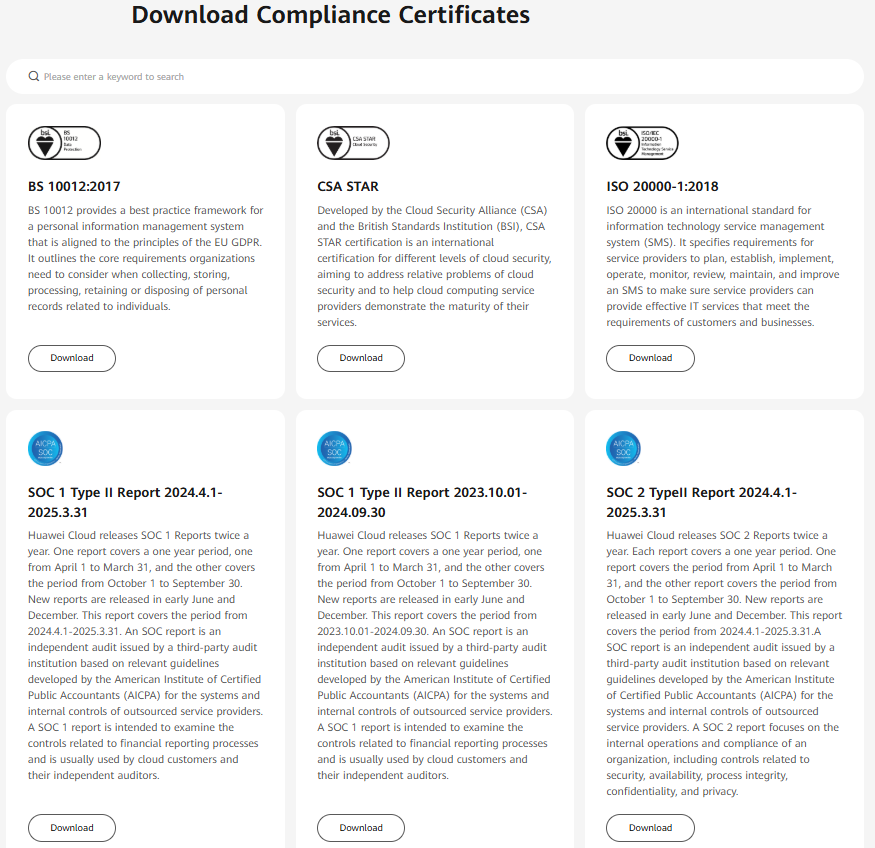Click the SOC 2 Reports description paragraph
Screen dimensions: 875x848
click(724, 663)
